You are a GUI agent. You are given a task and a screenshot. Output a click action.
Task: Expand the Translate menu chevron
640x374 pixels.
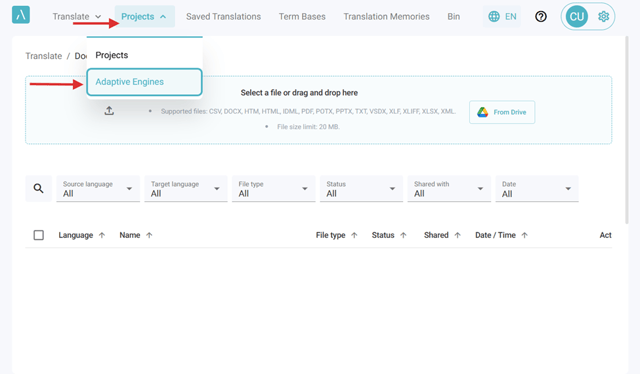(98, 17)
